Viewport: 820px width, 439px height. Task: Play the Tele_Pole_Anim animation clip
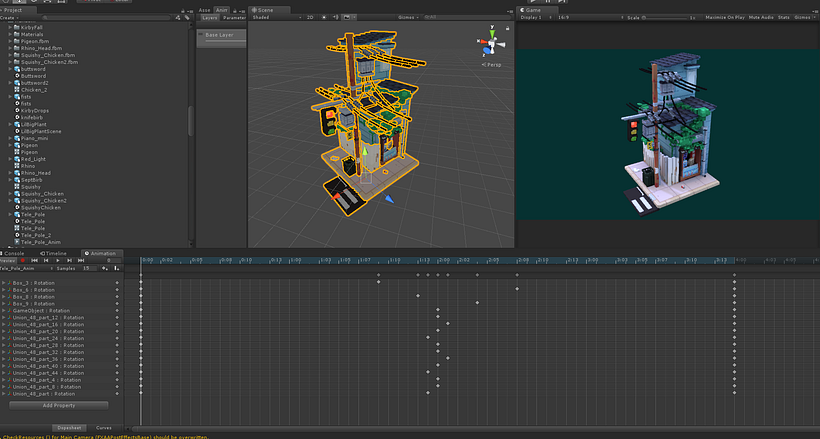tap(58, 261)
